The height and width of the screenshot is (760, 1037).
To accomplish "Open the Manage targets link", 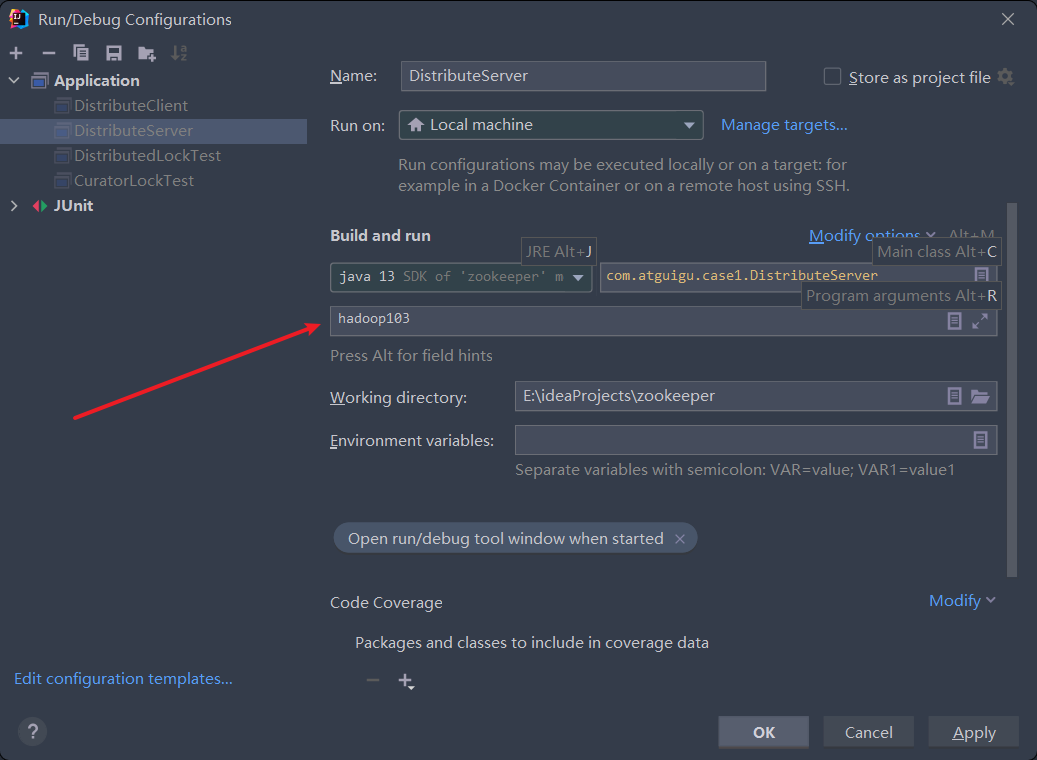I will tap(784, 125).
